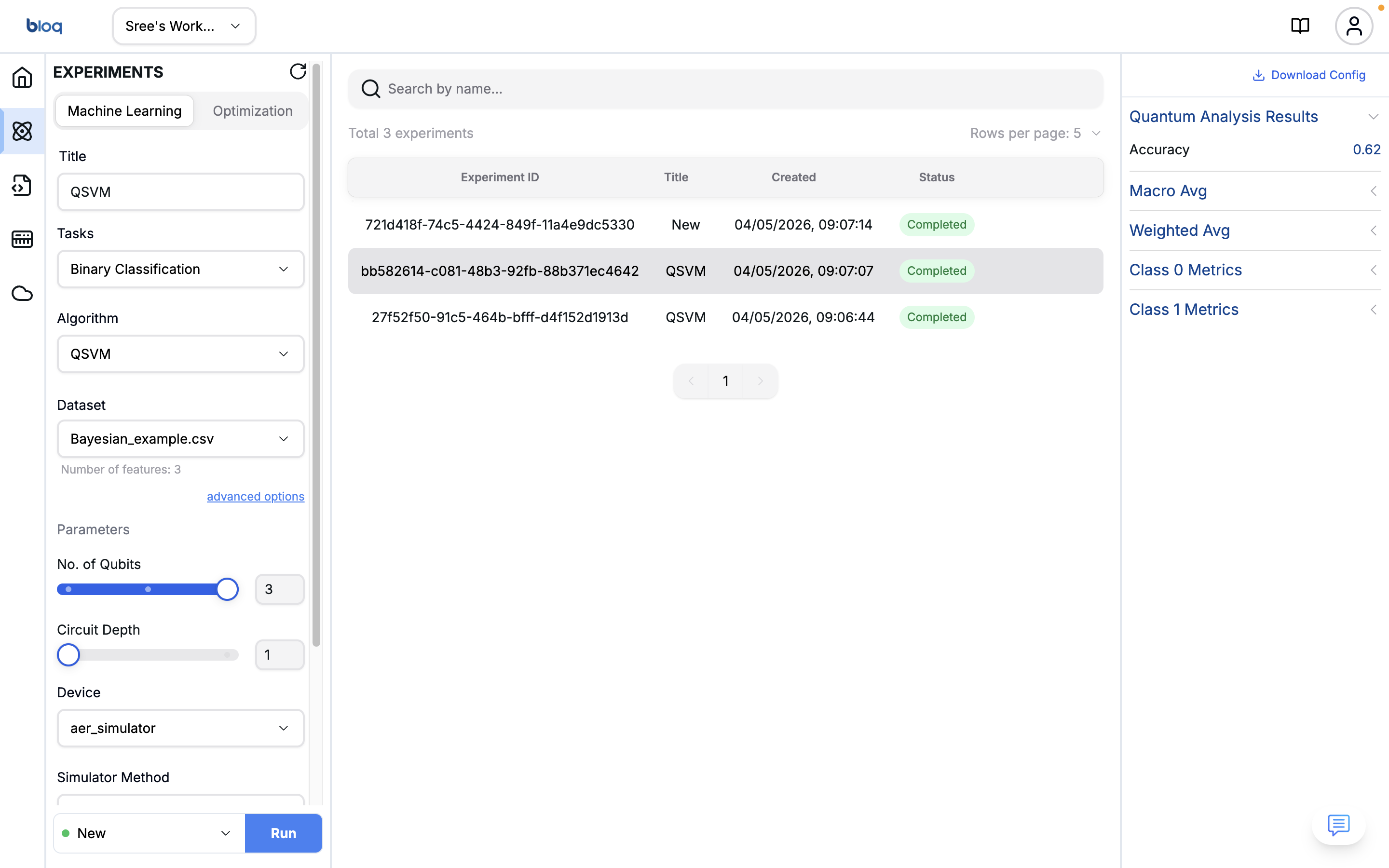Click the Created column header

coord(793,177)
